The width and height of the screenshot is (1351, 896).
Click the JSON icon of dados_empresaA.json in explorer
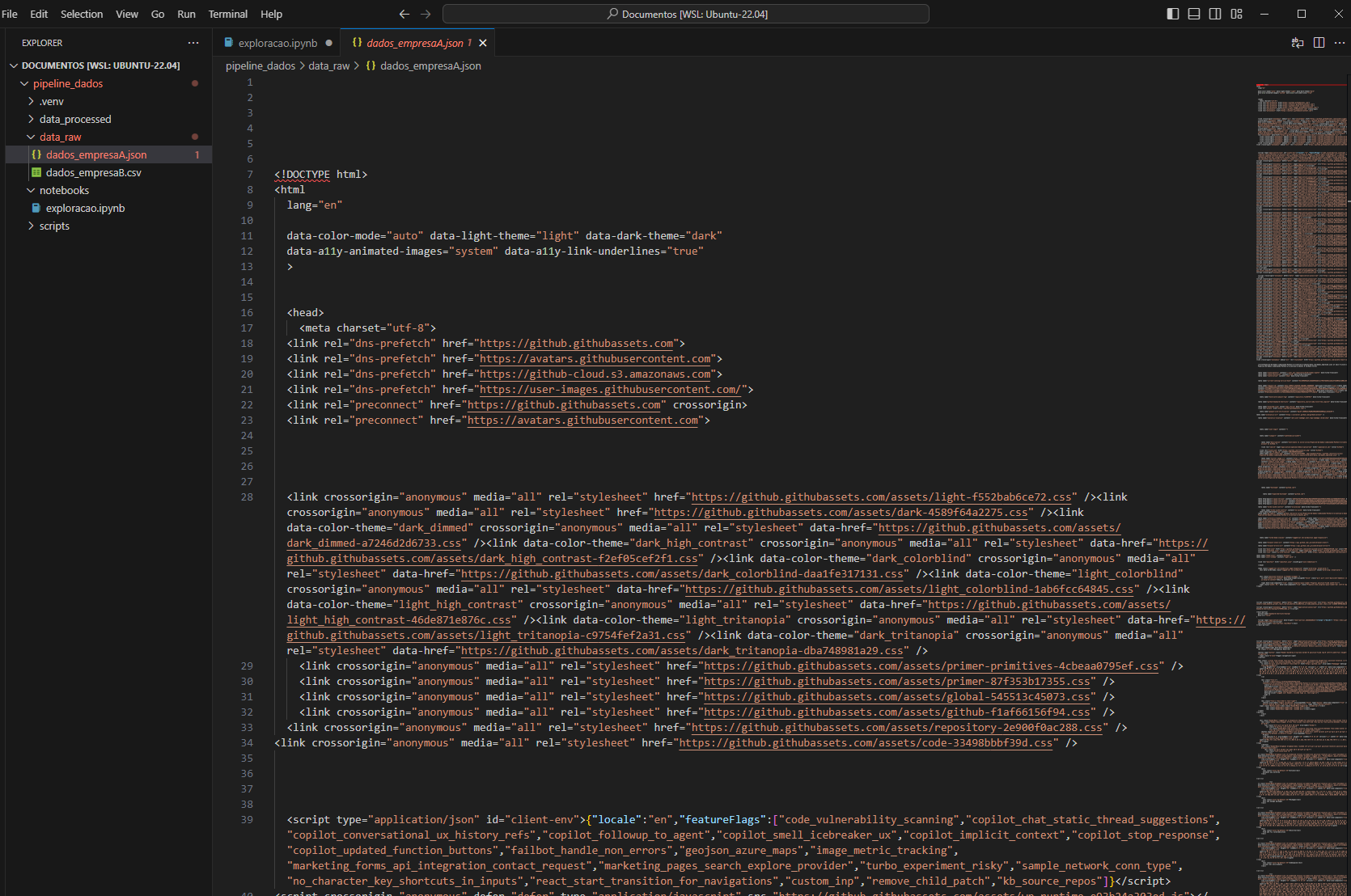[x=36, y=154]
